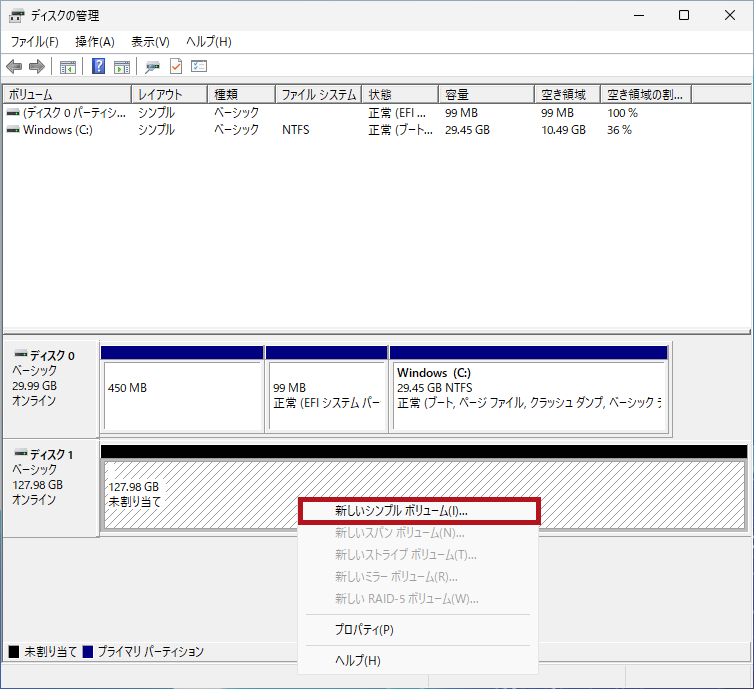Select プロパティ(P) in the context menu
Screen dimensions: 754x689
(364, 629)
